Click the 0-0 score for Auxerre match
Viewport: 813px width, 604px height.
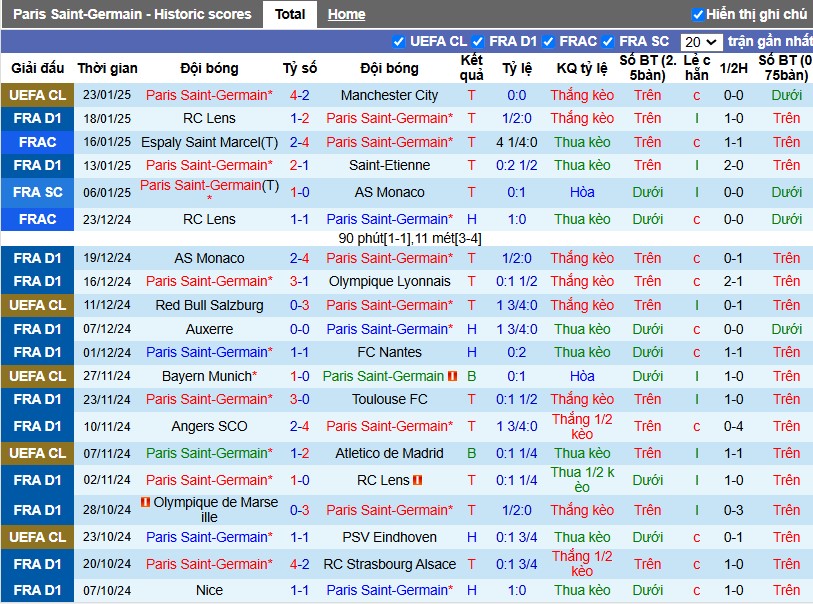pos(300,329)
